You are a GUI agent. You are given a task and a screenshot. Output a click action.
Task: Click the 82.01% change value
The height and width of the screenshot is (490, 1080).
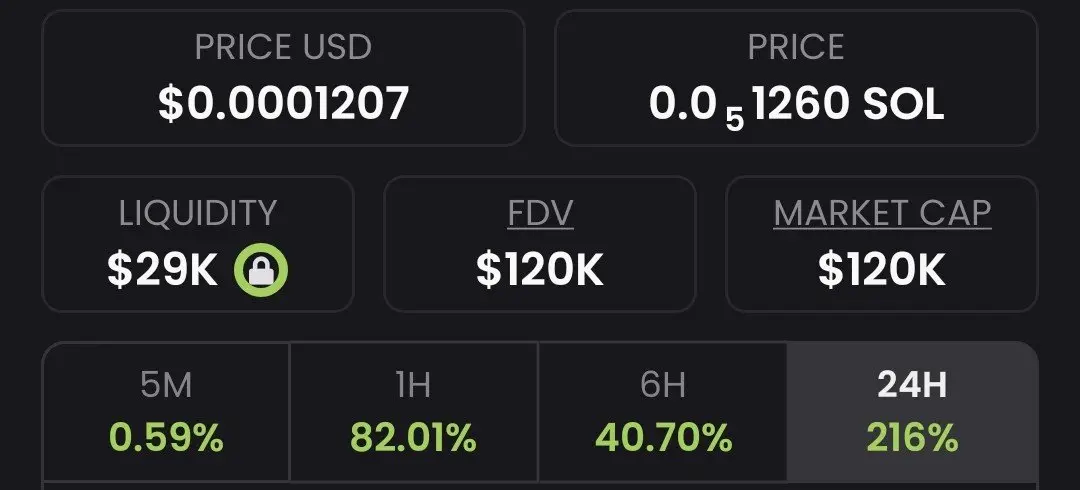point(413,438)
